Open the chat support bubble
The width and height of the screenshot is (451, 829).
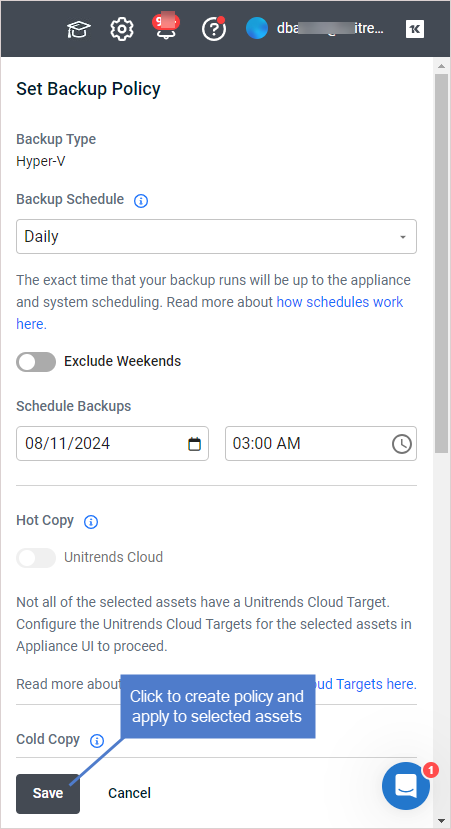(x=406, y=786)
